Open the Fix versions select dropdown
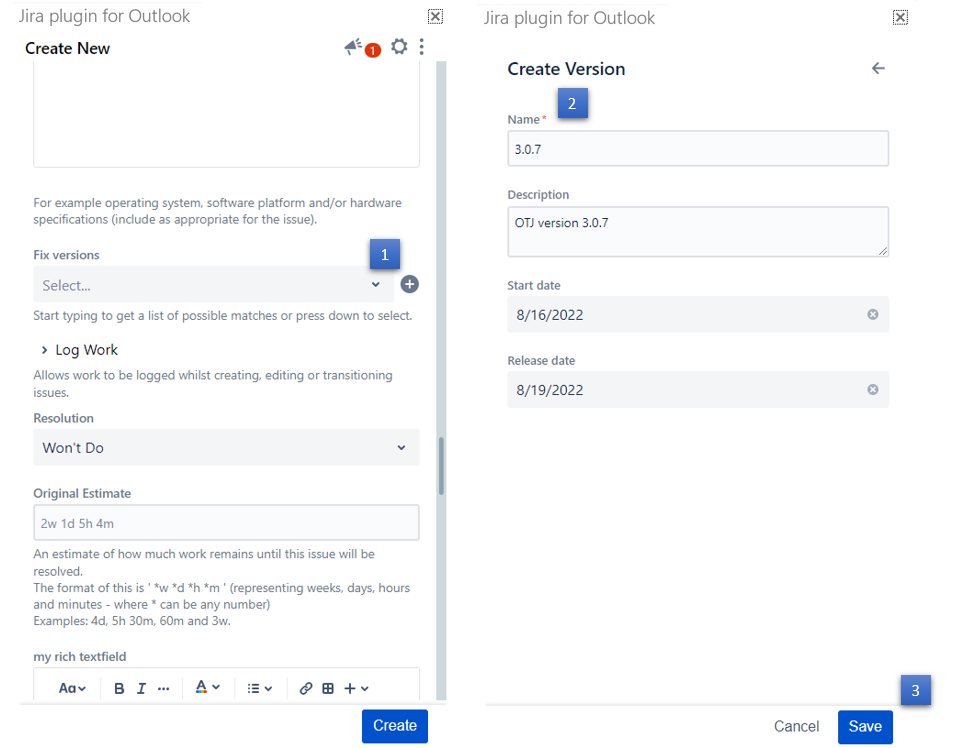Screen dimensions: 956x748 pyautogui.click(x=212, y=285)
